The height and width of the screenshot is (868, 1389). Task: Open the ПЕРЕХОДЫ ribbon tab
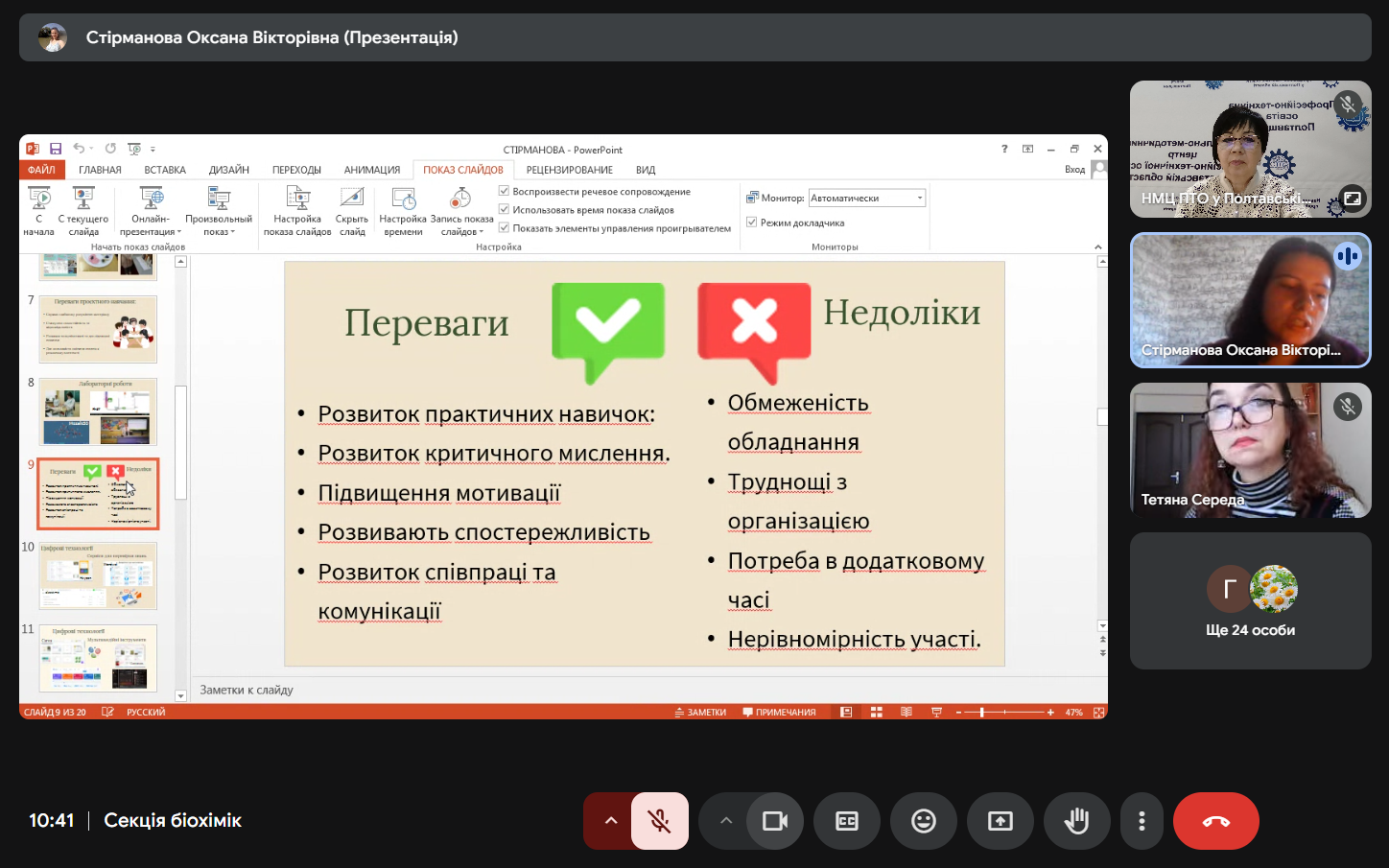coord(296,170)
